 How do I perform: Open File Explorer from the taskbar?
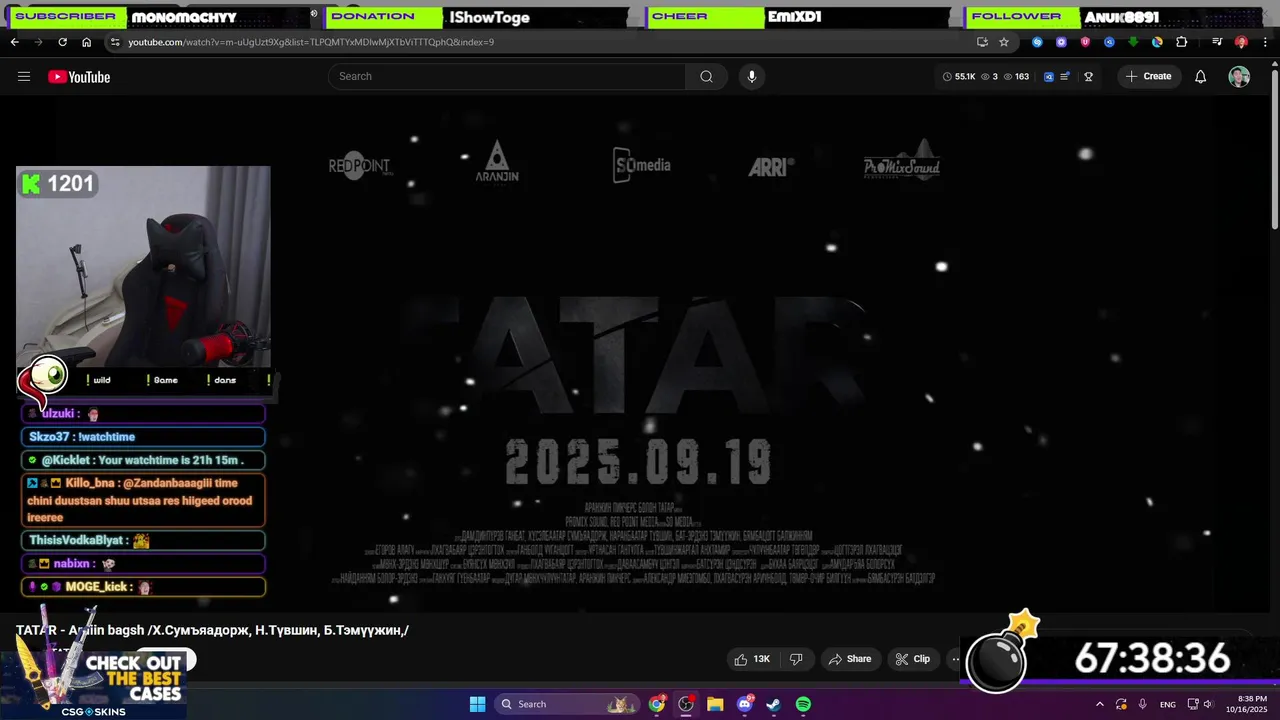point(715,704)
